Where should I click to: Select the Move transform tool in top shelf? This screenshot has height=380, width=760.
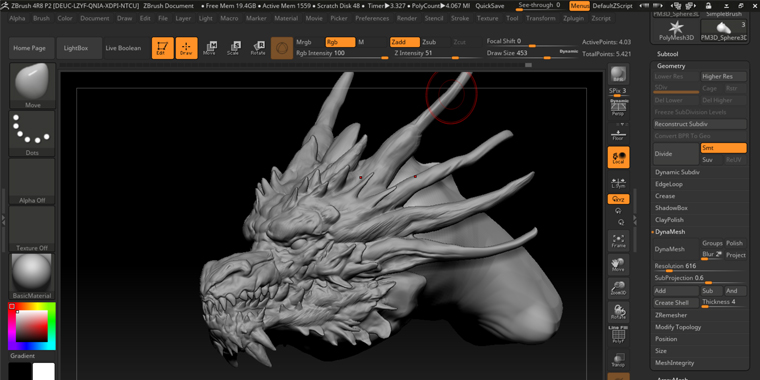tap(210, 48)
